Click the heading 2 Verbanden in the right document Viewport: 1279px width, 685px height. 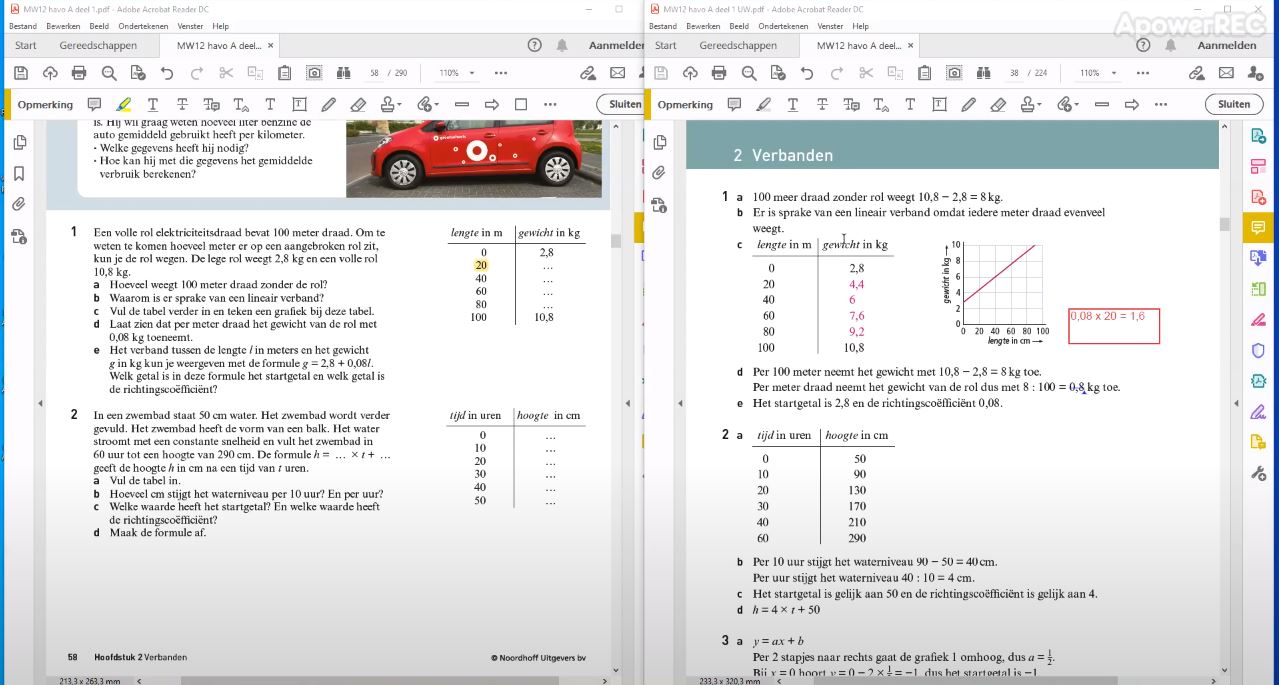[x=783, y=155]
